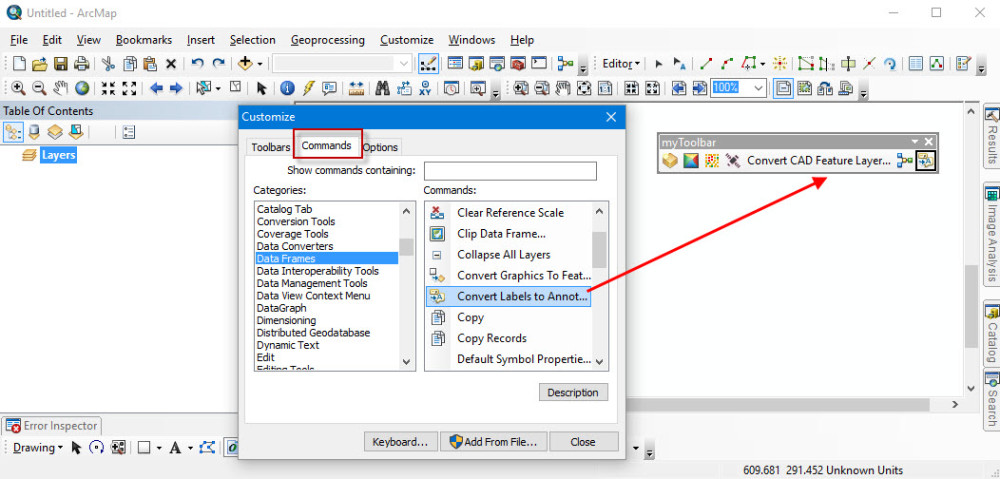Toggle List By Drawing Order view
This screenshot has width=1000, height=479.
click(x=13, y=132)
